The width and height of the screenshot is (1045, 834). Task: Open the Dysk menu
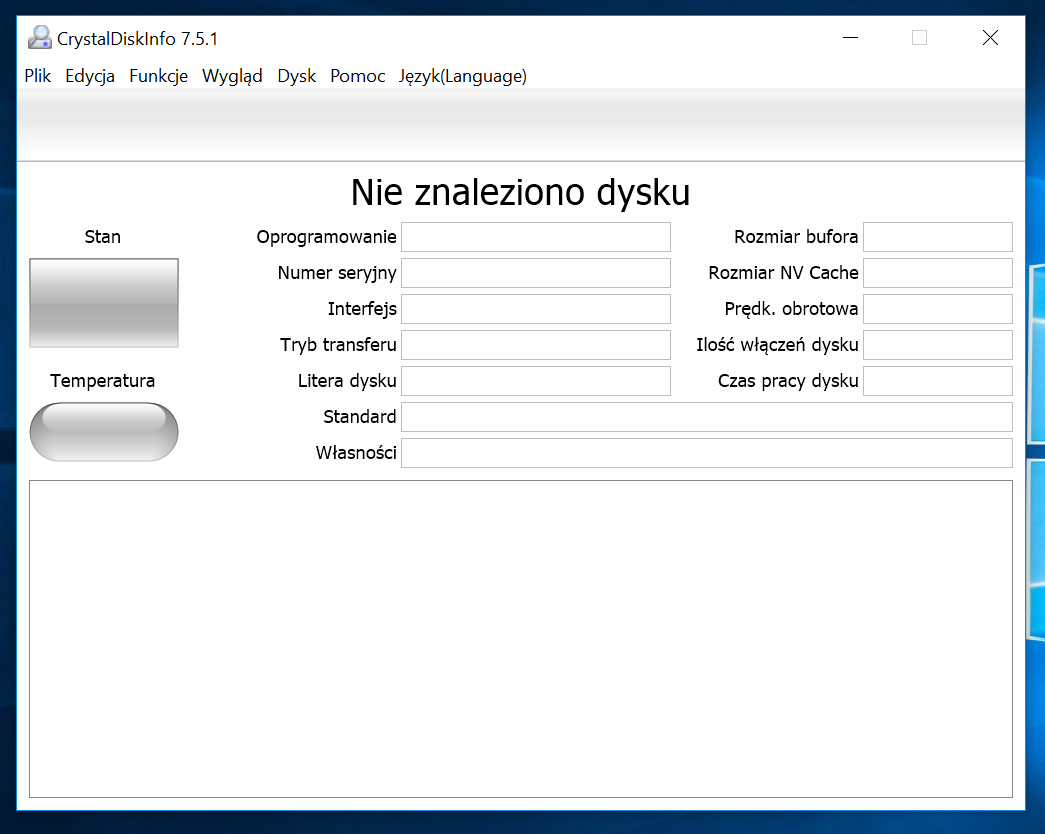[296, 76]
